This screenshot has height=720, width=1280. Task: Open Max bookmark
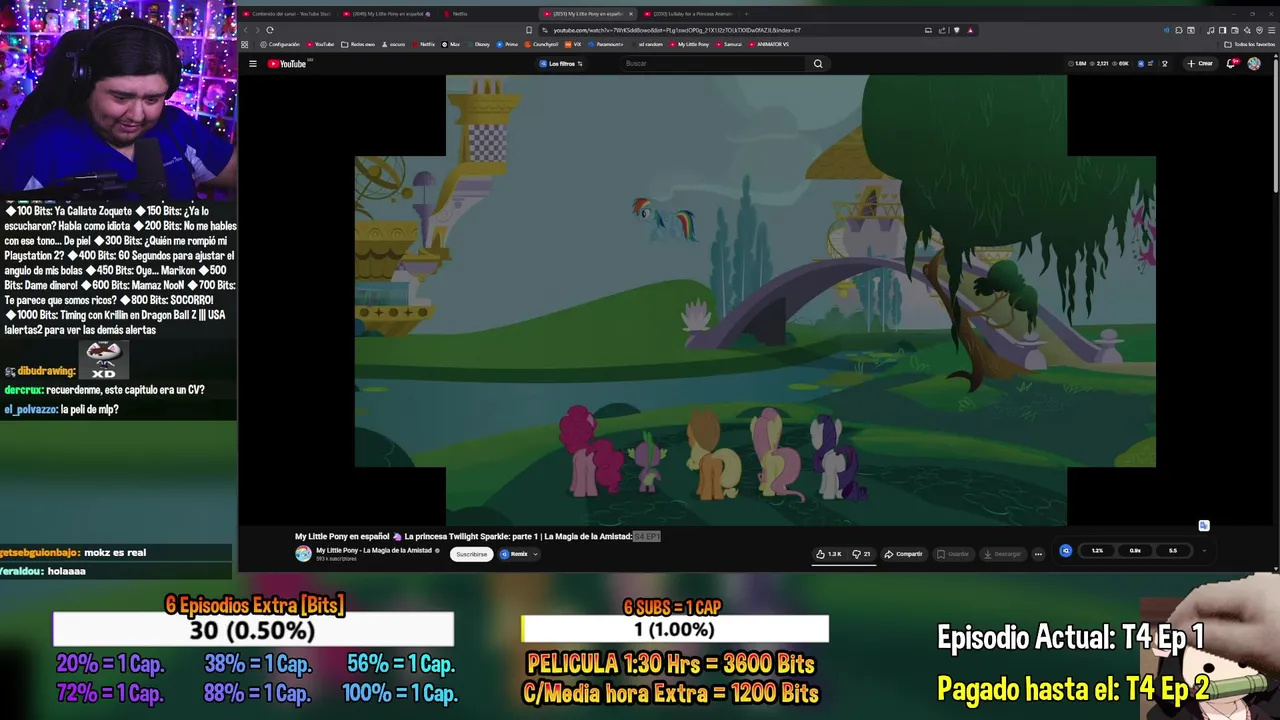452,44
